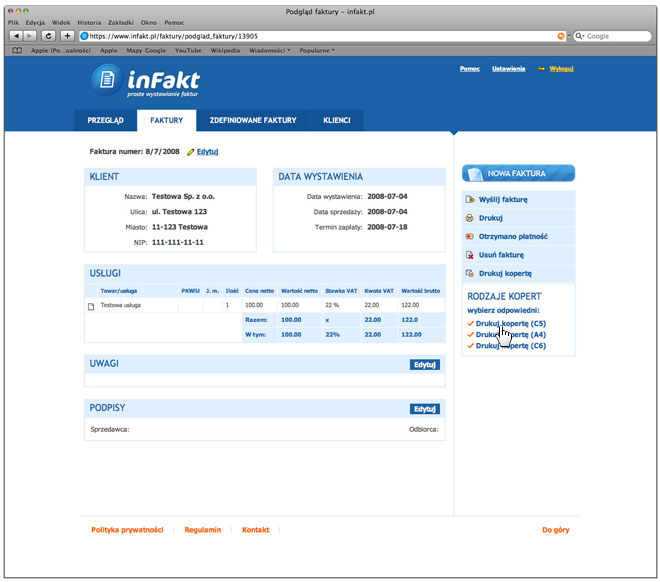This screenshot has height=582, width=660.
Task: Click the NIP value 111-111-11-11
Action: (178, 242)
